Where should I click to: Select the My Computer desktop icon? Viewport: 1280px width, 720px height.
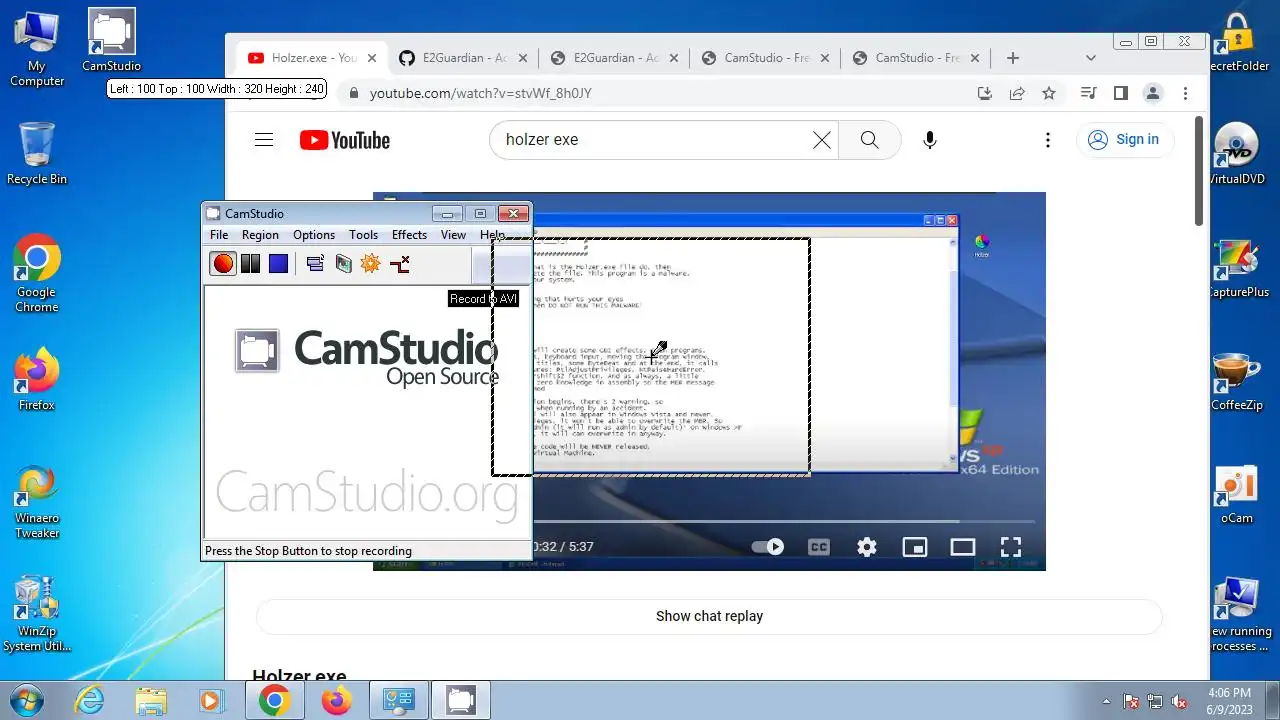pos(37,48)
